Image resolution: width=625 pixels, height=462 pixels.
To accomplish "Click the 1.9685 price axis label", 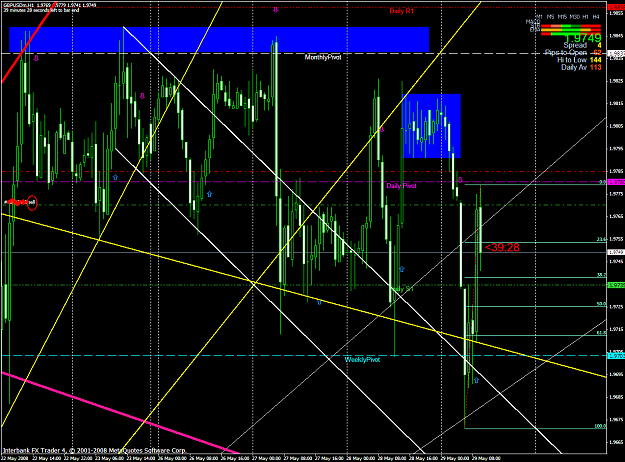I will [x=616, y=397].
